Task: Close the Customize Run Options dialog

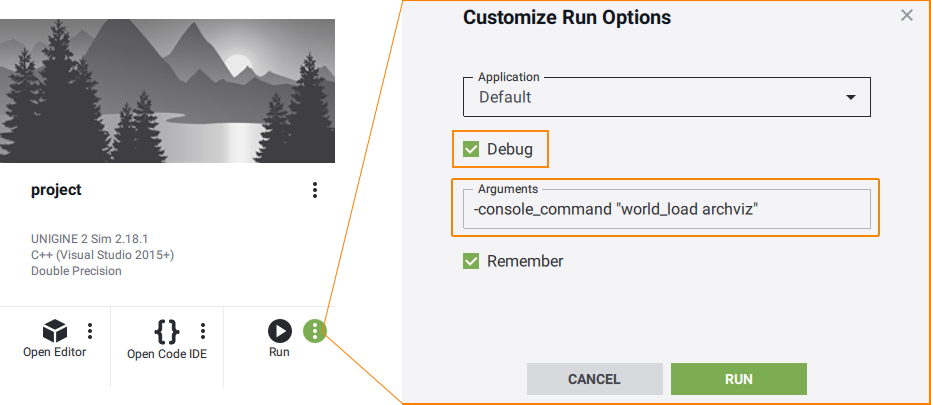Action: (907, 15)
